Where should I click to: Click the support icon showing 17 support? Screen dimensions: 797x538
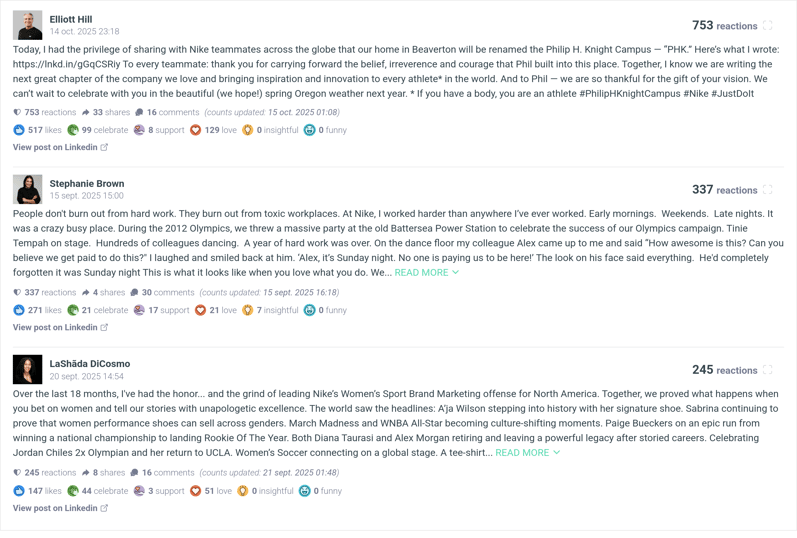139,310
